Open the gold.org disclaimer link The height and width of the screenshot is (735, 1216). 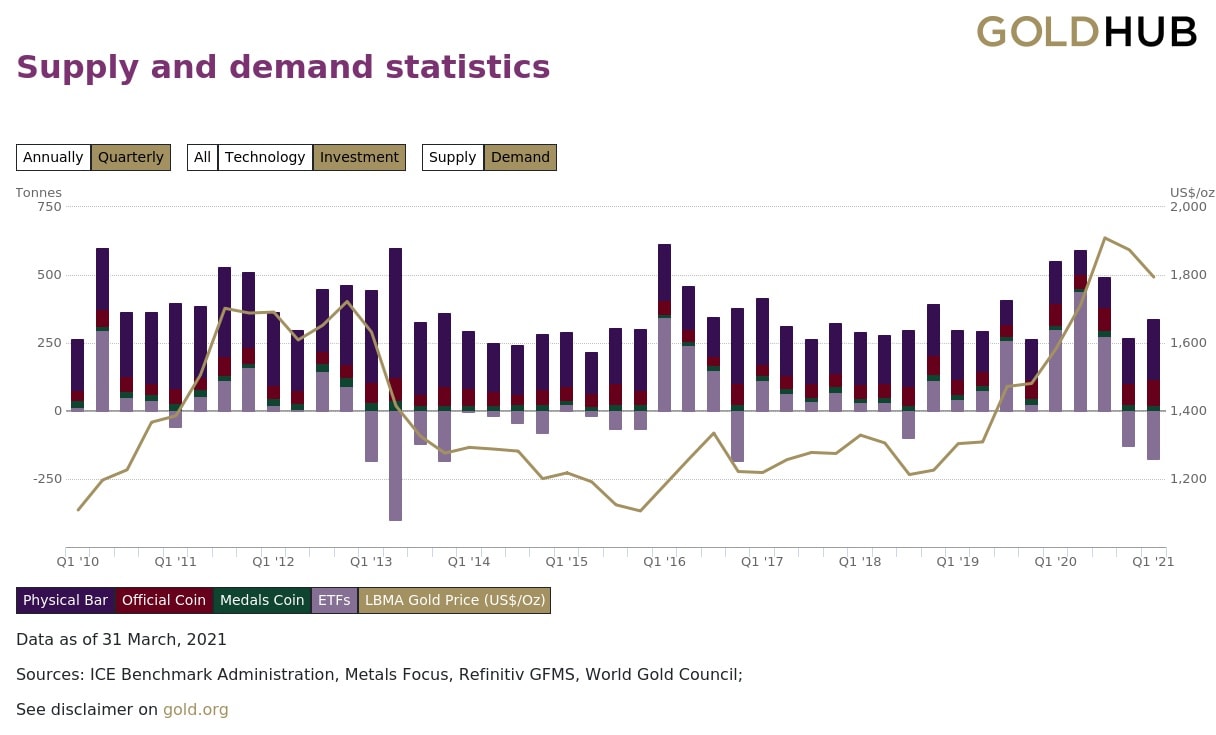point(195,710)
